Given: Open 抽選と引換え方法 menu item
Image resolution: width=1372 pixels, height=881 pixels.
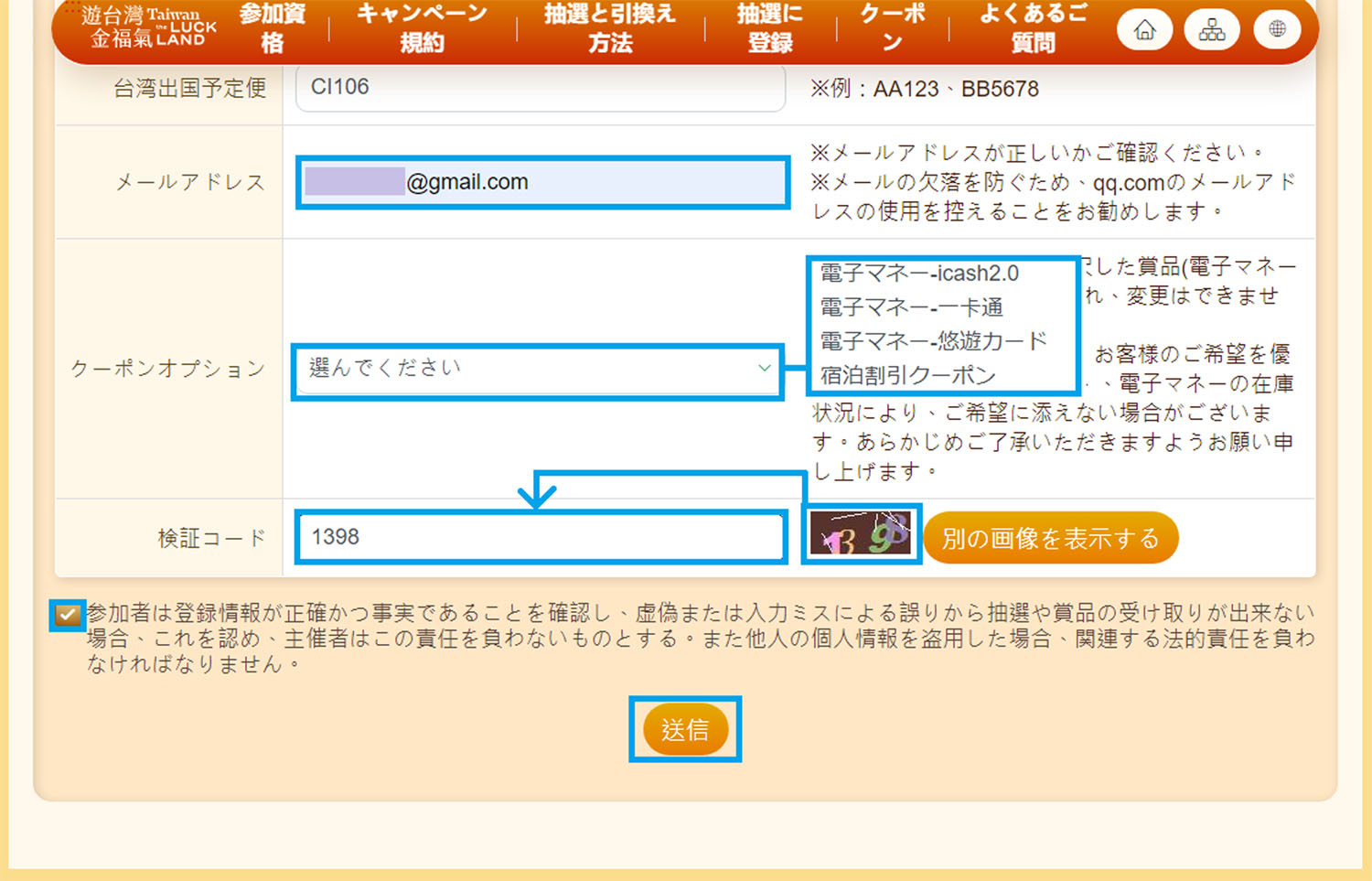Looking at the screenshot, I should [610, 28].
